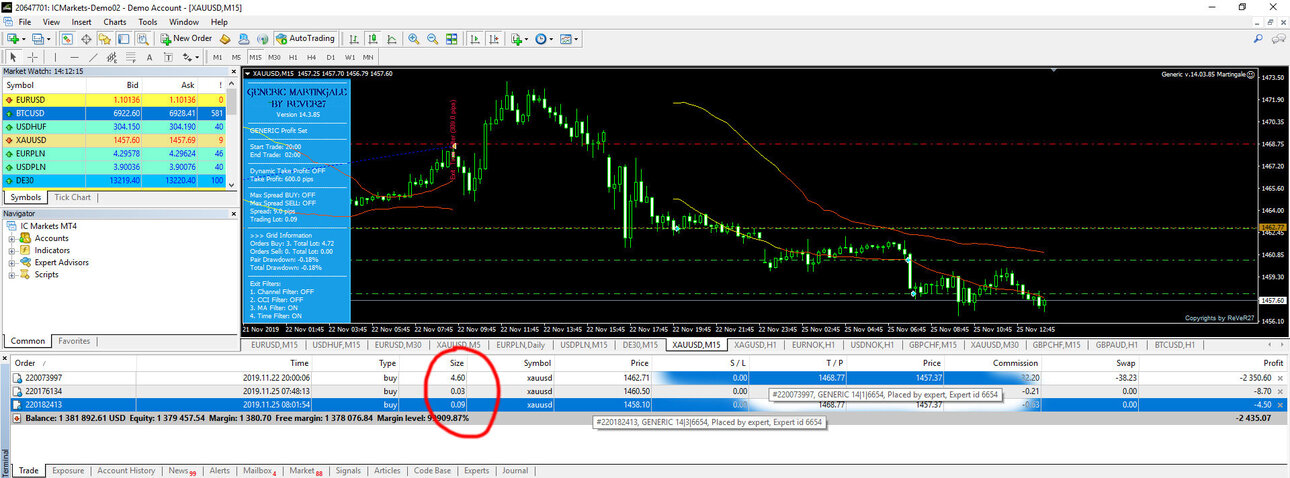Tile chart windows icon
This screenshot has width=1290, height=478.
(x=452, y=38)
